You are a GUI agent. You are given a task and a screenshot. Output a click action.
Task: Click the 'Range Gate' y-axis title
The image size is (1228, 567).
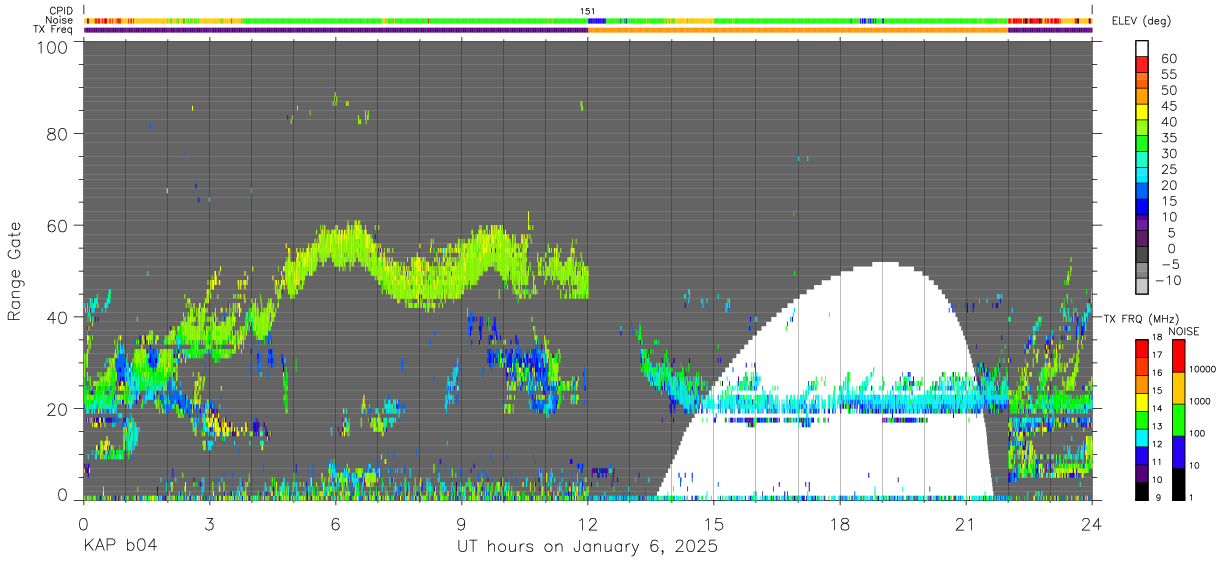coord(15,271)
